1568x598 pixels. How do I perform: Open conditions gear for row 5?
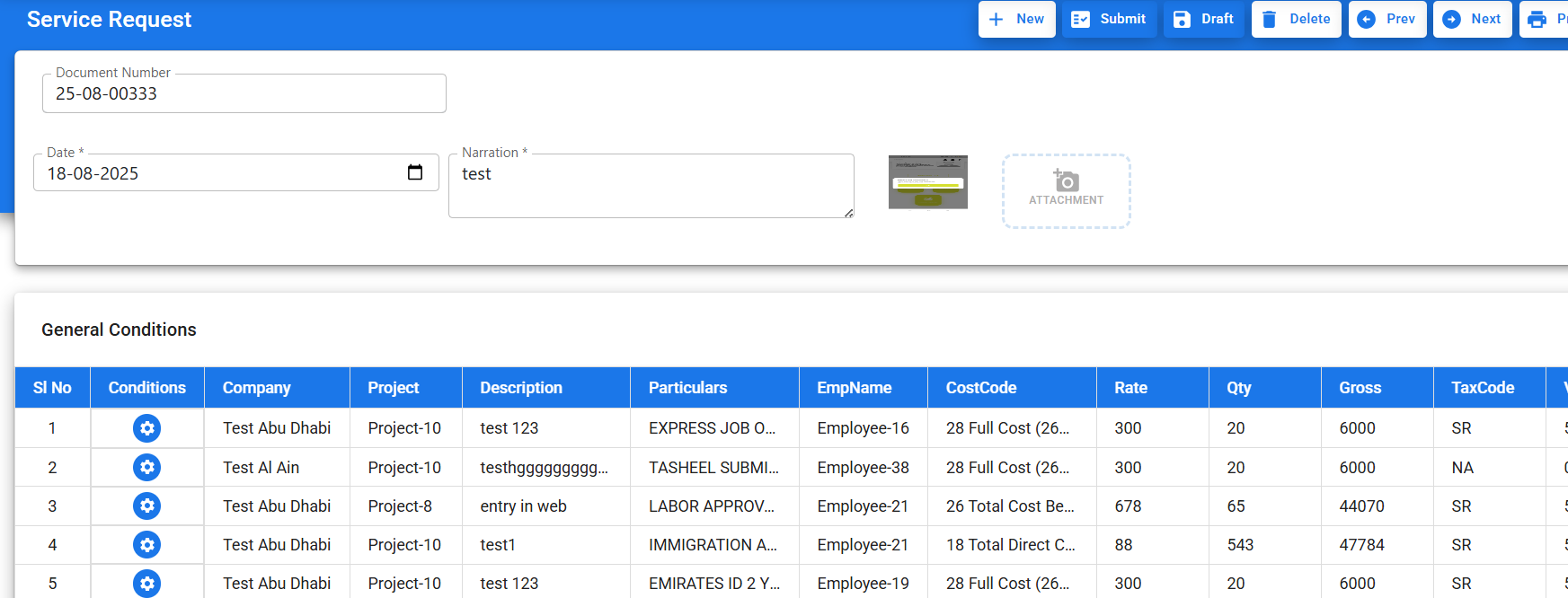(x=146, y=584)
